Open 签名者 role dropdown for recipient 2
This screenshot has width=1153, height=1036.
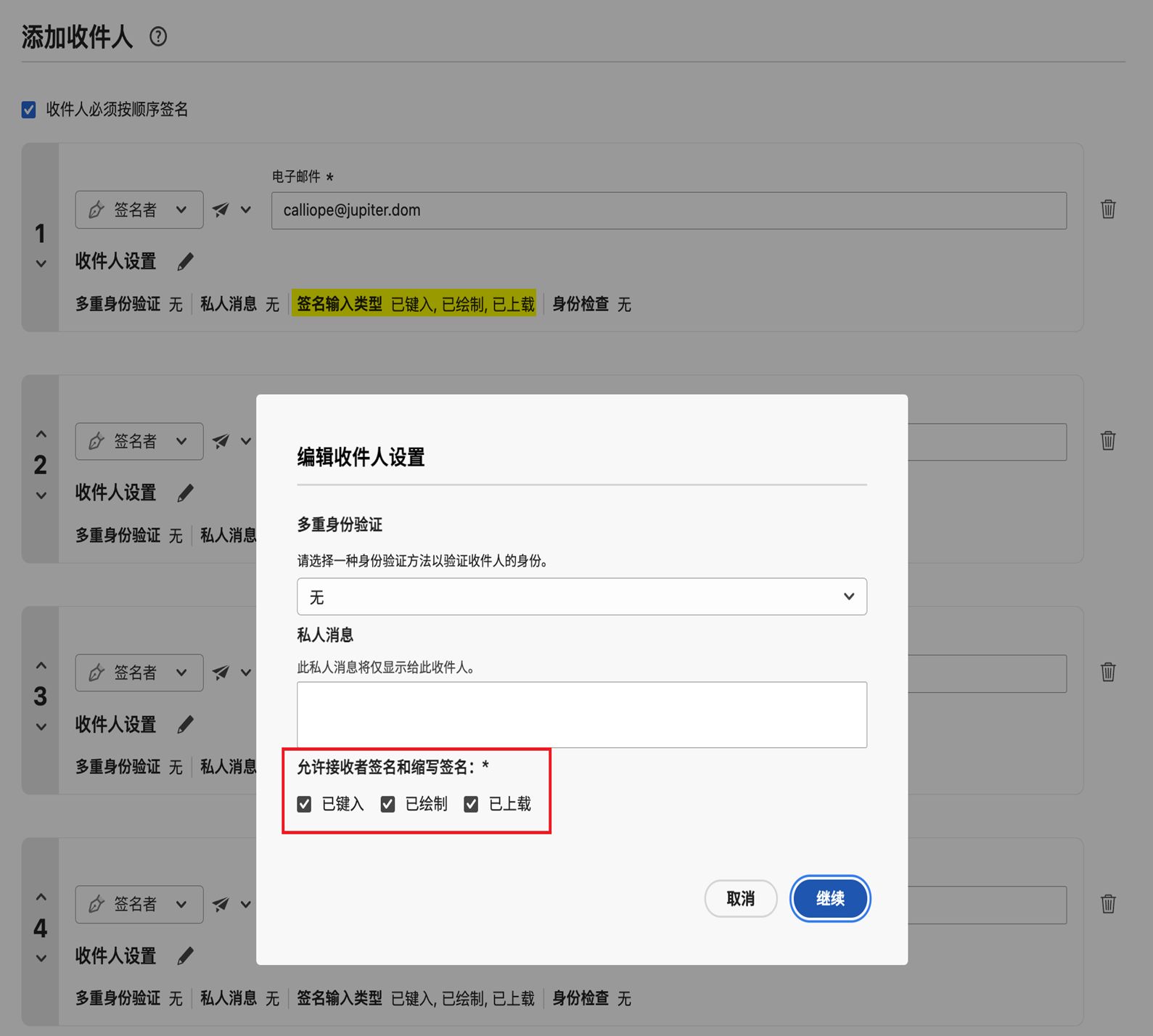coord(139,441)
